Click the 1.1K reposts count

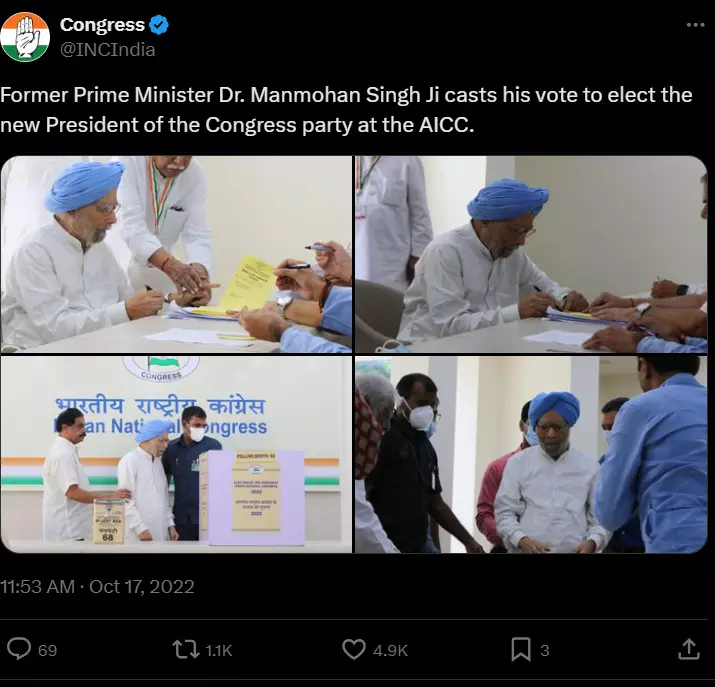(x=218, y=650)
